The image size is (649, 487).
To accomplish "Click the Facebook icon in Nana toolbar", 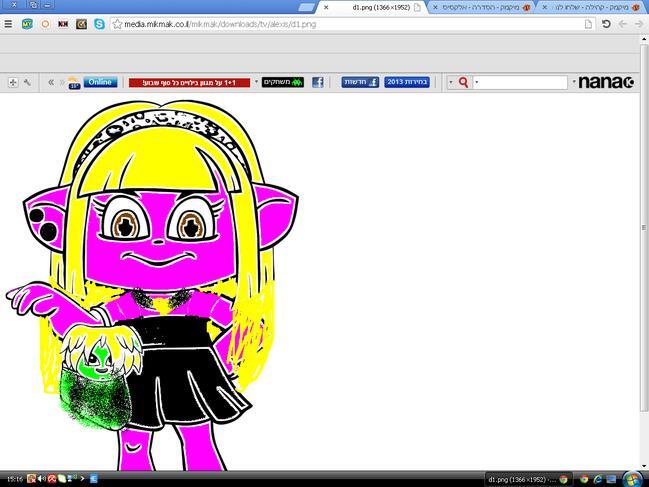I will coord(317,82).
